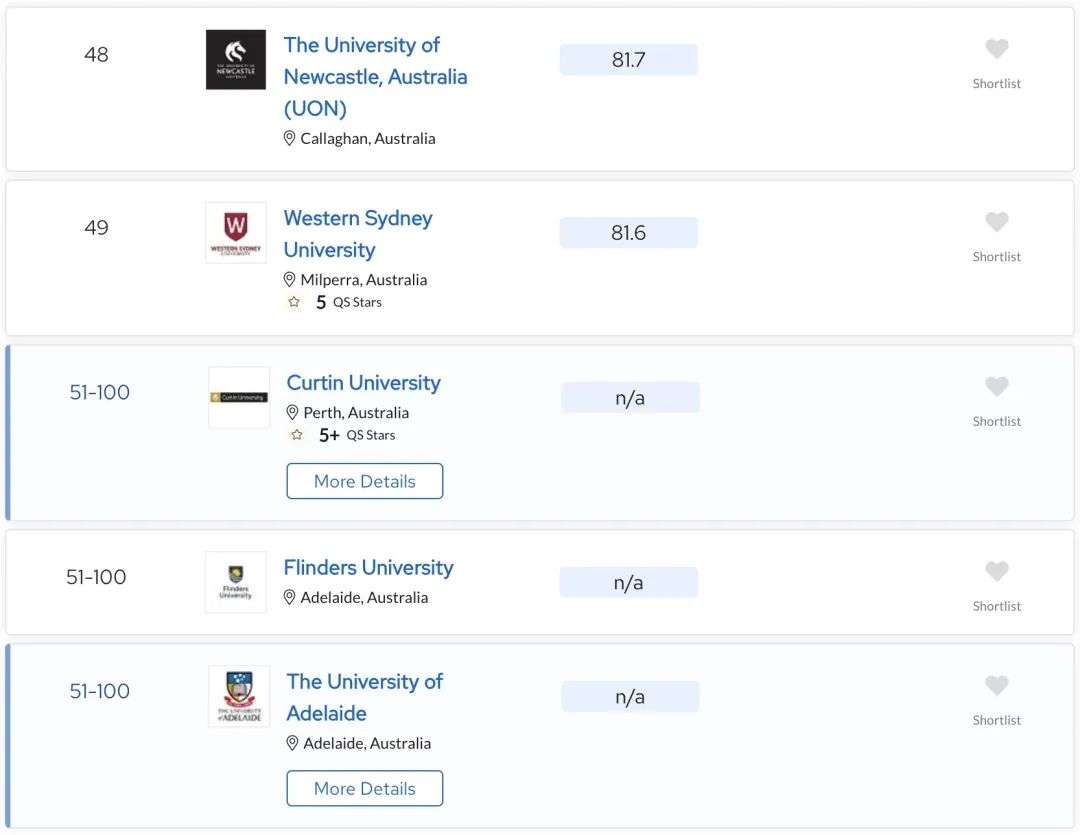Expand More Details for Curtin University
Viewport: 1080px width, 835px height.
(364, 481)
